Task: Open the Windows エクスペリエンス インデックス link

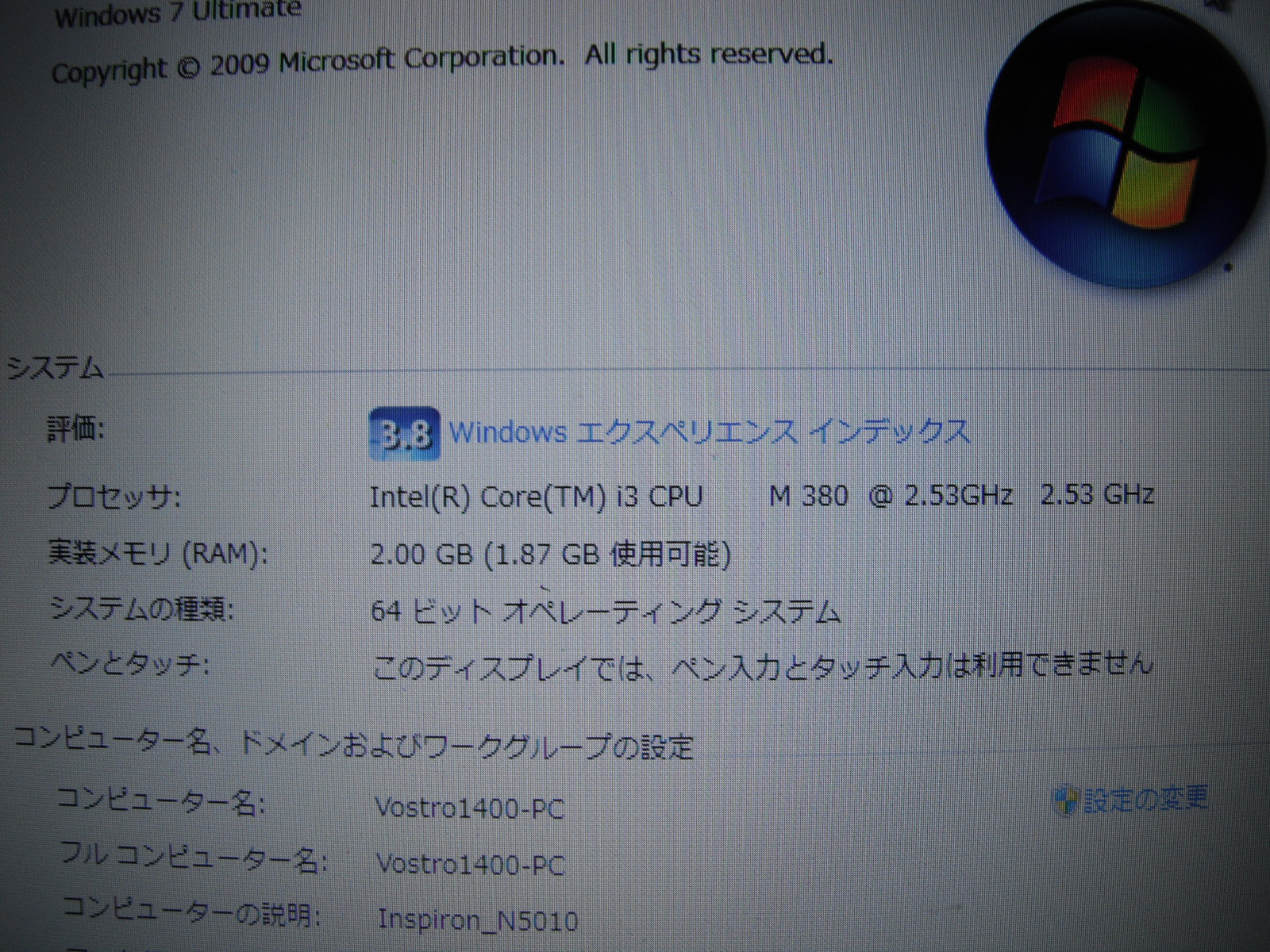Action: coord(710,432)
